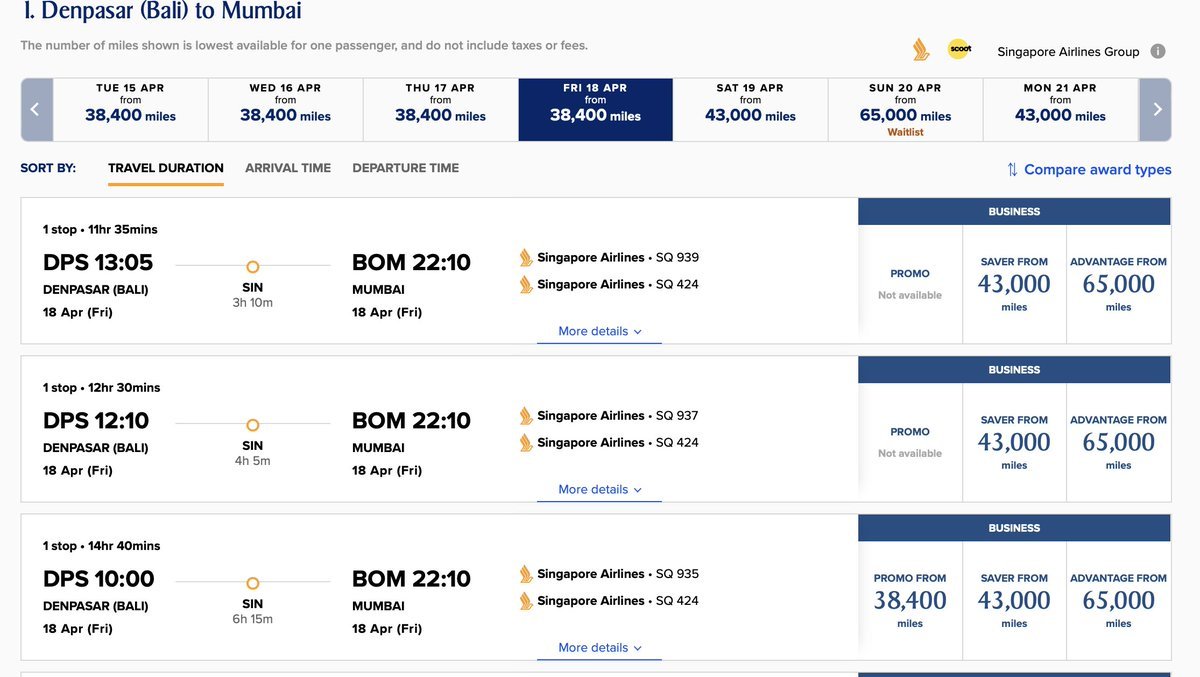Viewport: 1200px width, 677px height.
Task: Click the info icon beside Singapore Airlines Group
Action: coord(1157,51)
